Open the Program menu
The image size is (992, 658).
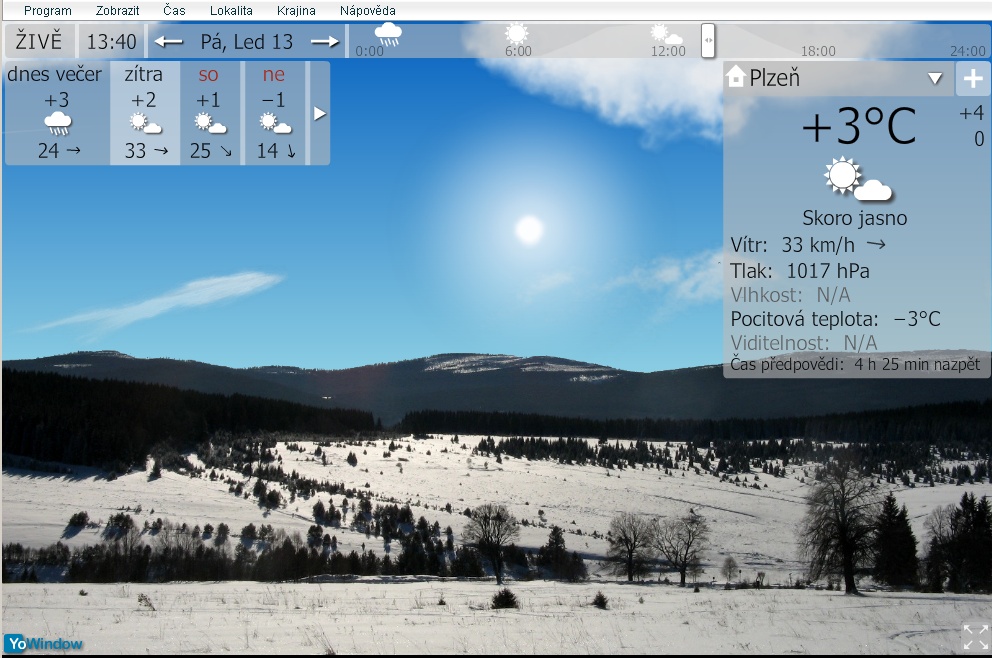pos(47,10)
